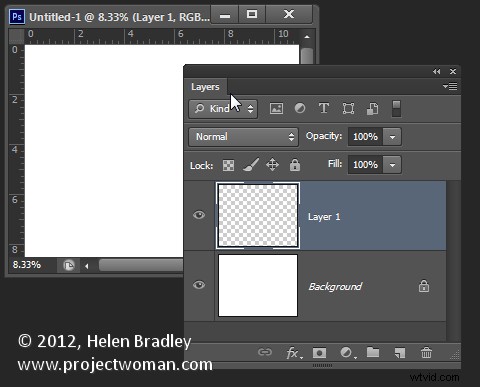Viewport: 480px width, 387px height.
Task: Minimize the Untitled-1 document window
Action: point(225,15)
